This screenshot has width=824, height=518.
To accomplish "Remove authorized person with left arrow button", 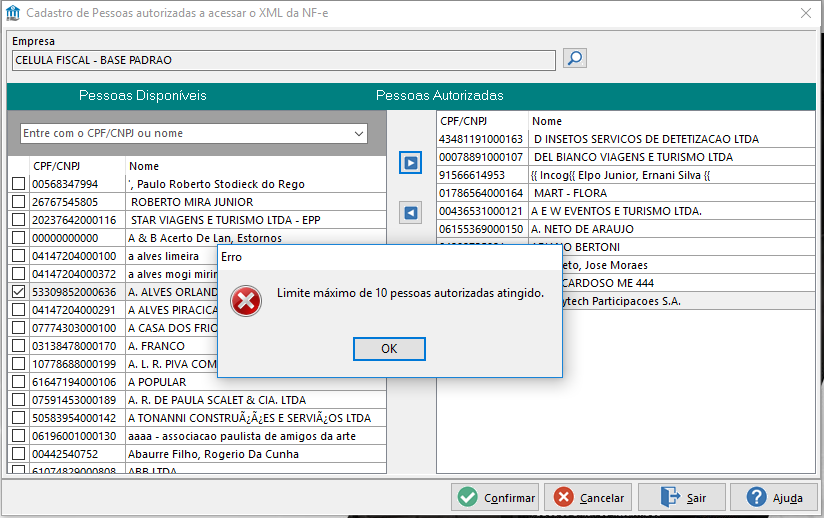I will click(x=410, y=213).
